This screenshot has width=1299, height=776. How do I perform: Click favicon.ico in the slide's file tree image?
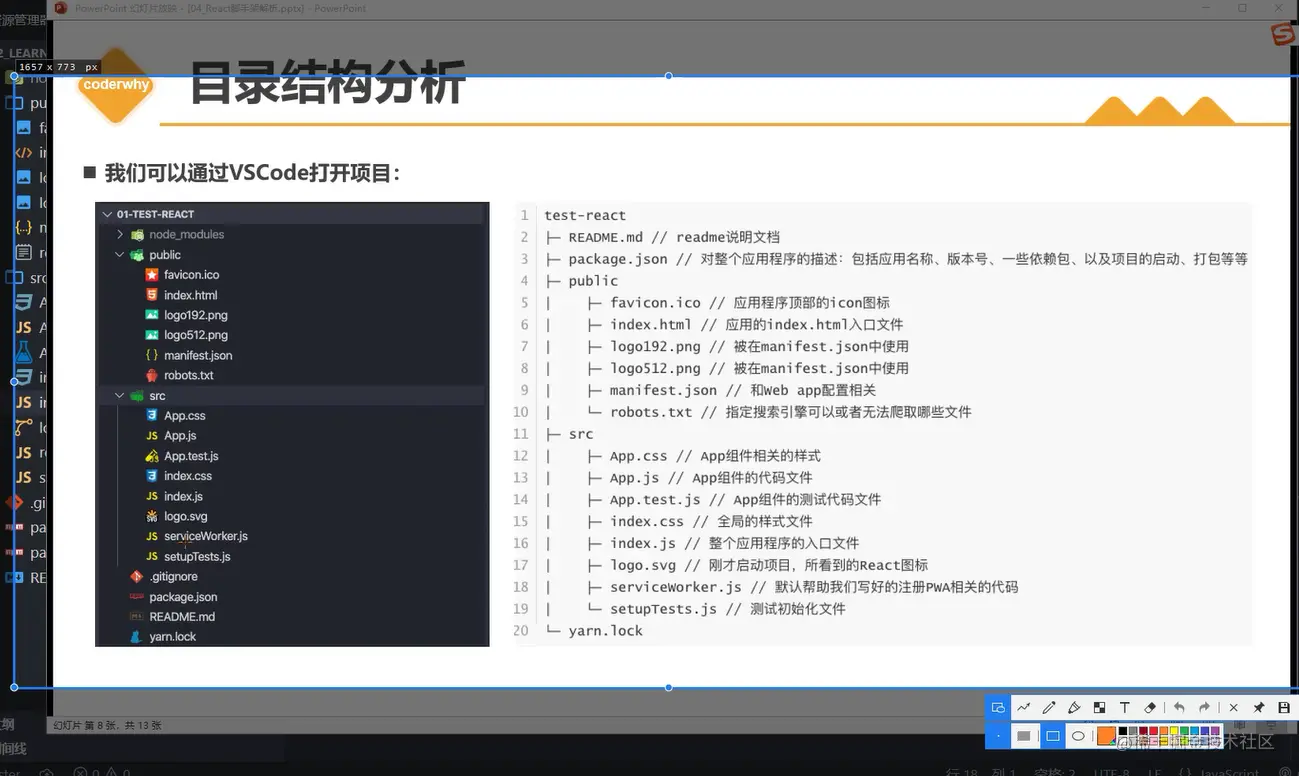pyautogui.click(x=191, y=275)
